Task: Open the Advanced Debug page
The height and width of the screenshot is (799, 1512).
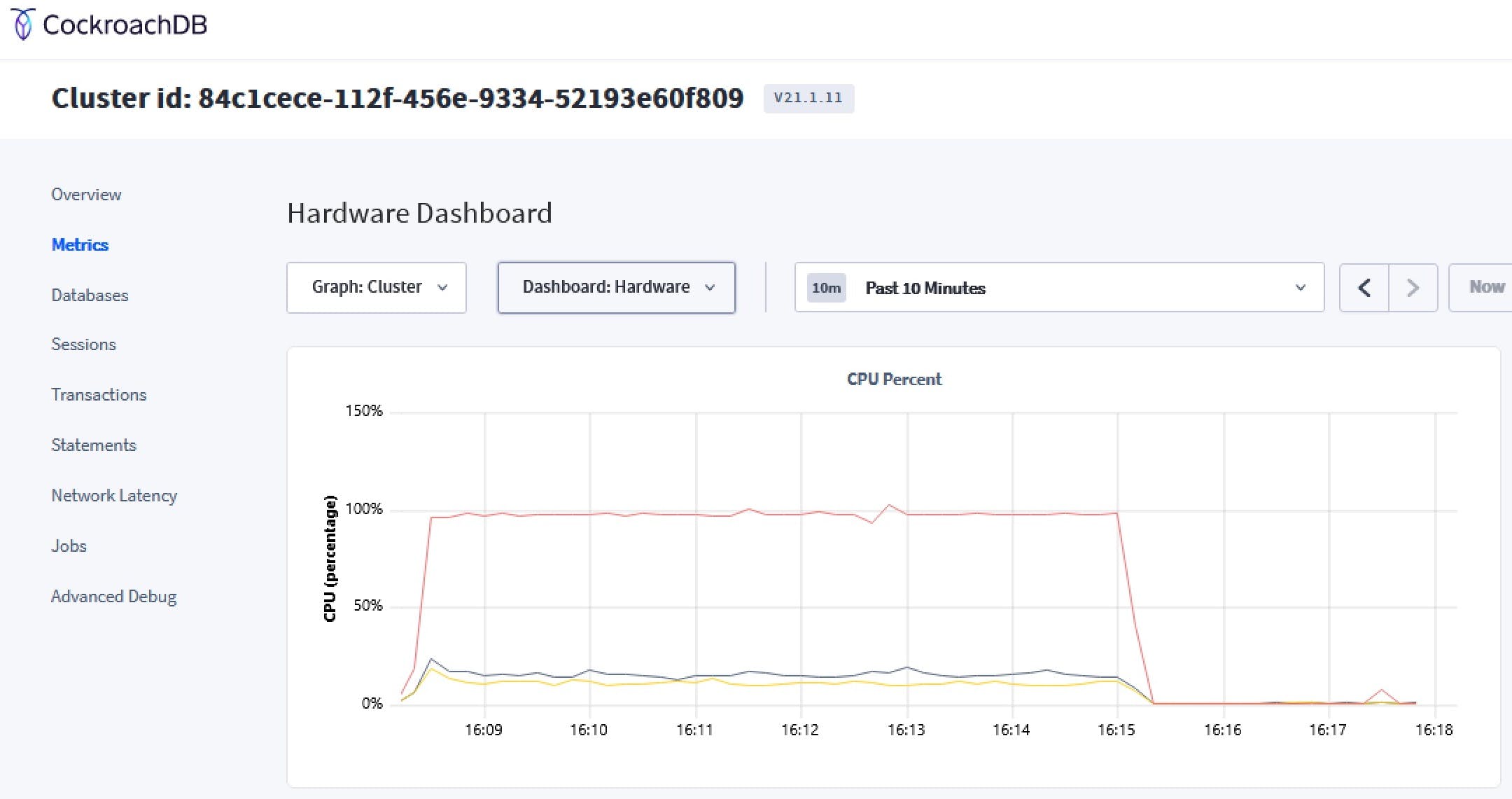Action: click(x=113, y=597)
